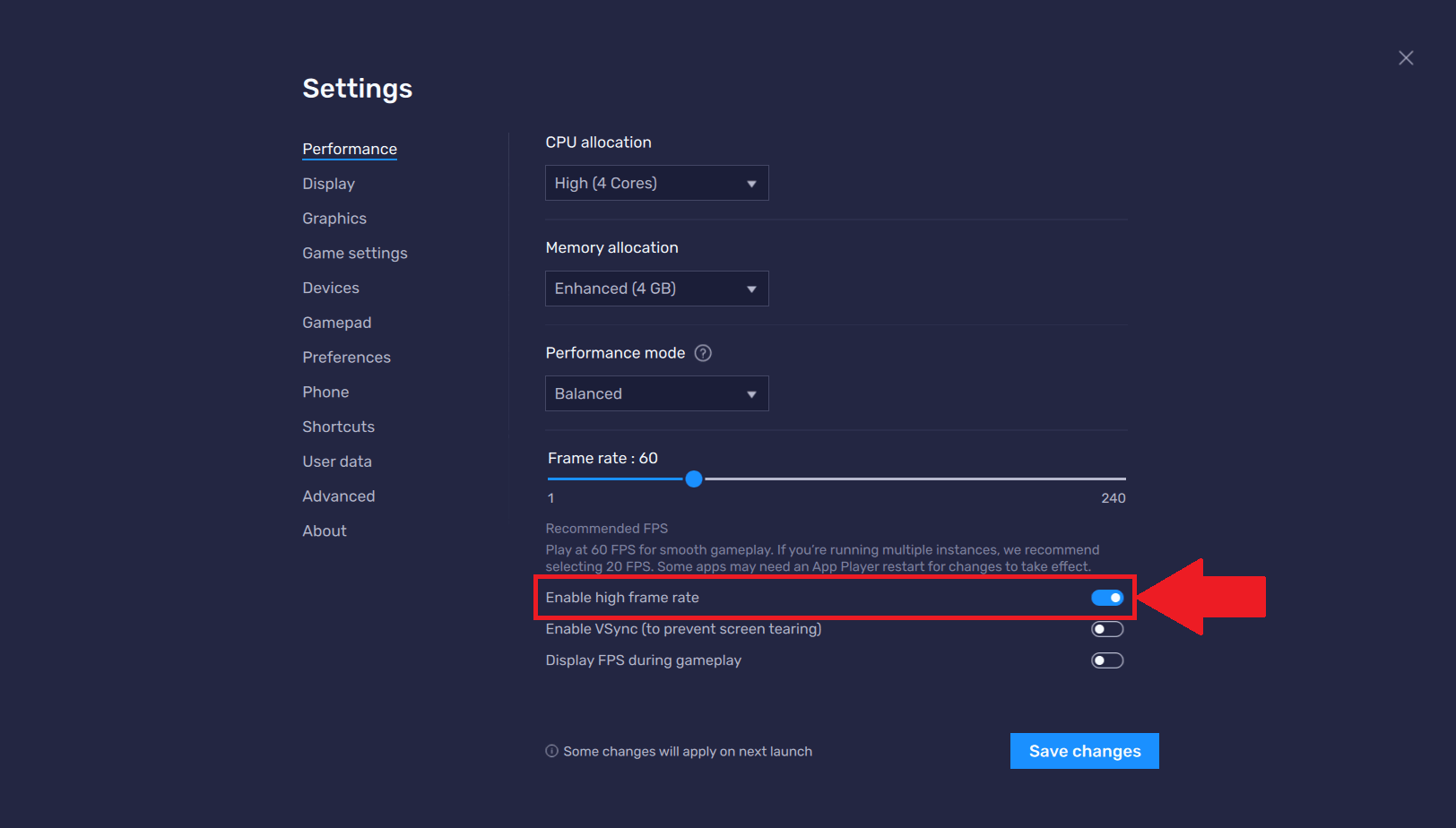
Task: Open the CPU allocation dropdown
Action: click(656, 183)
